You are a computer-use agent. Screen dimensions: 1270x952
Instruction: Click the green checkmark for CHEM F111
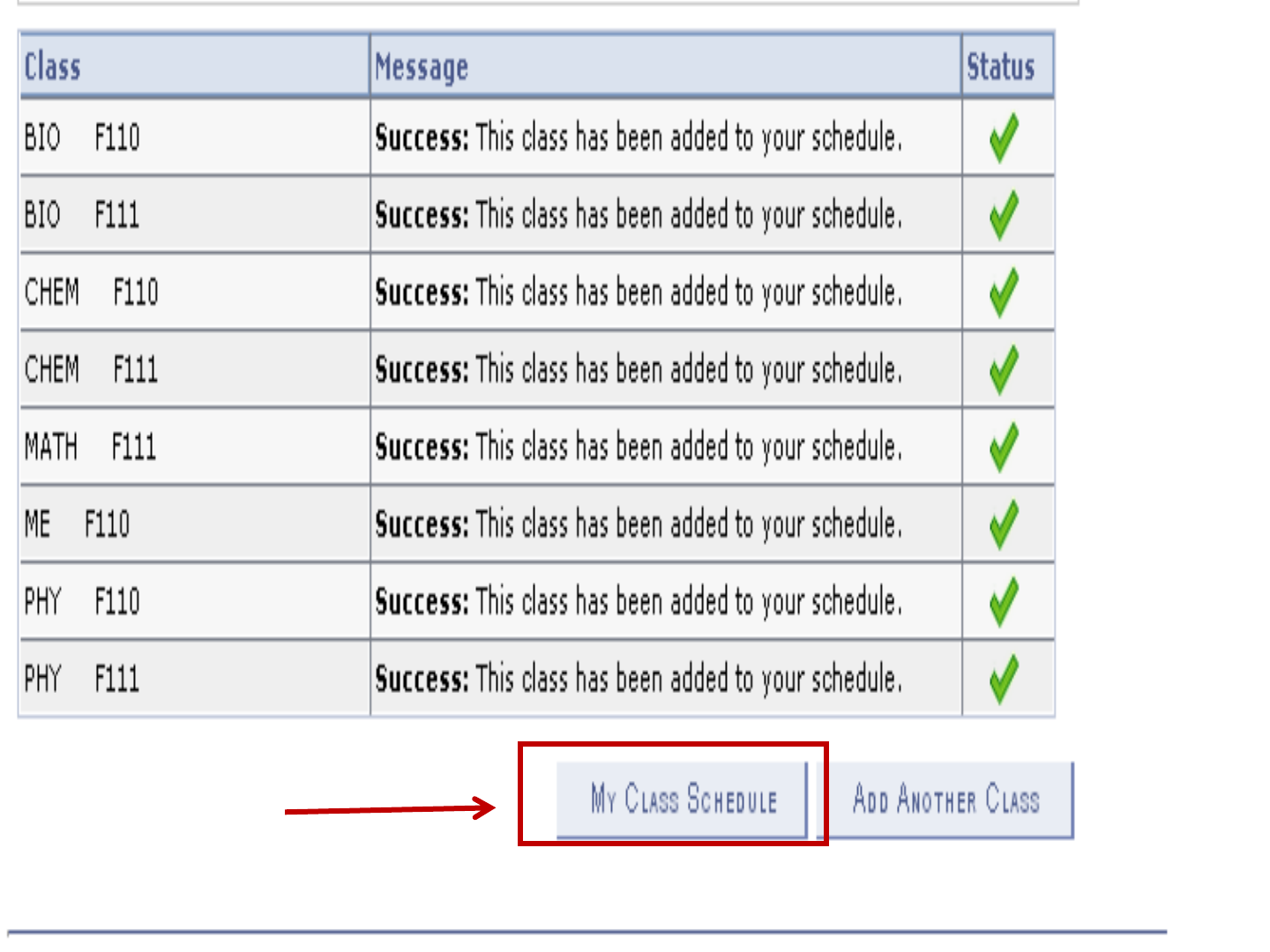1004,370
